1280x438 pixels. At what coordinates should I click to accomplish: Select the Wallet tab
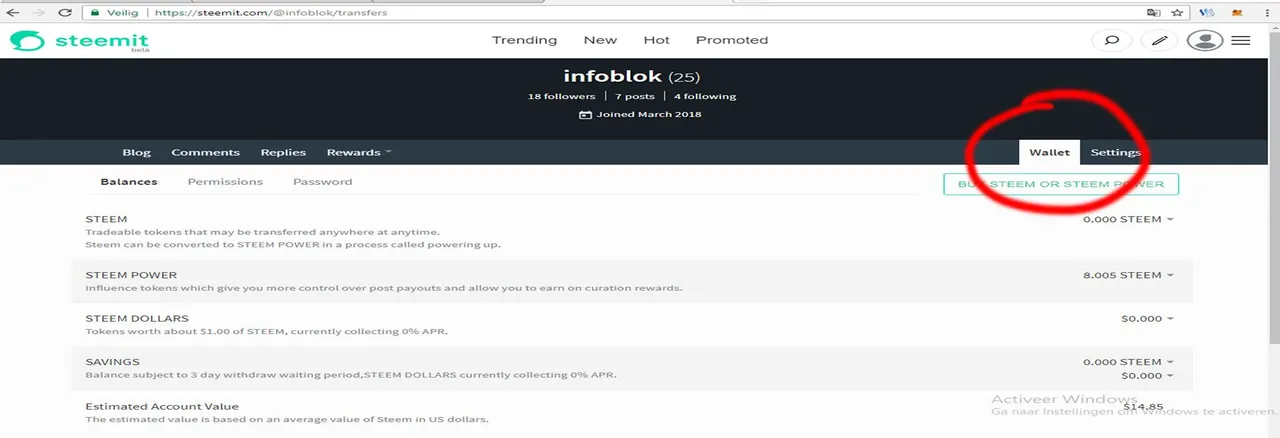[x=1049, y=152]
